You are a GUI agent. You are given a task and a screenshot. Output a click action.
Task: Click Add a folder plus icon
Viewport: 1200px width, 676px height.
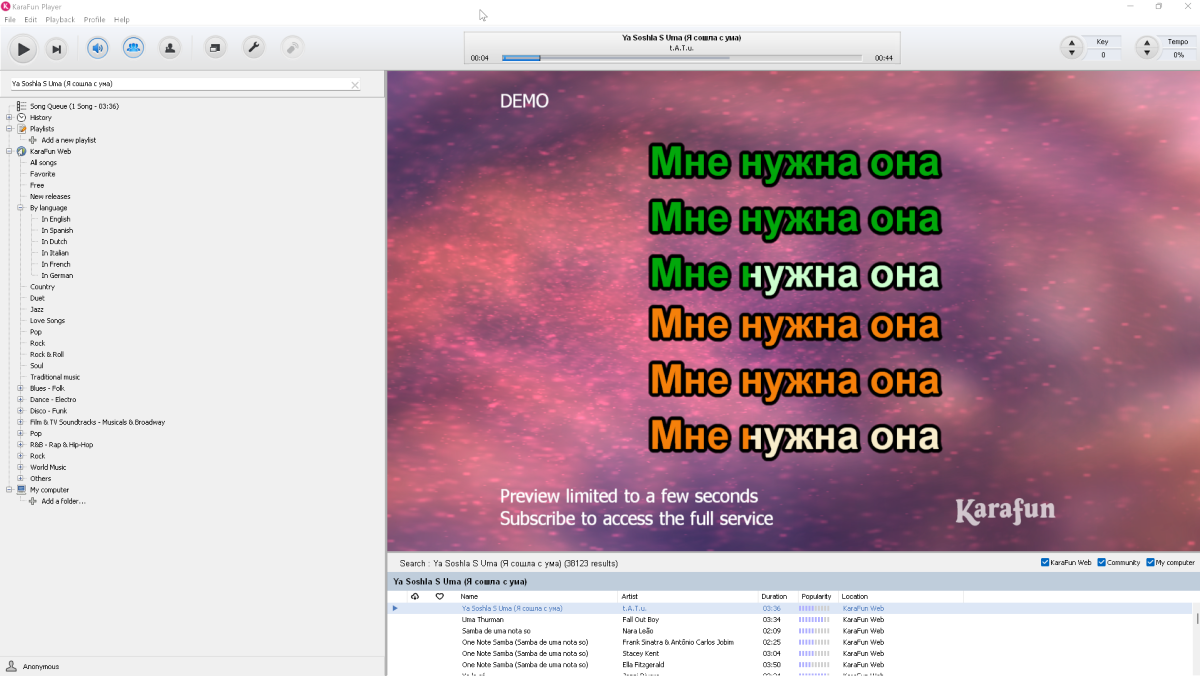[33, 501]
